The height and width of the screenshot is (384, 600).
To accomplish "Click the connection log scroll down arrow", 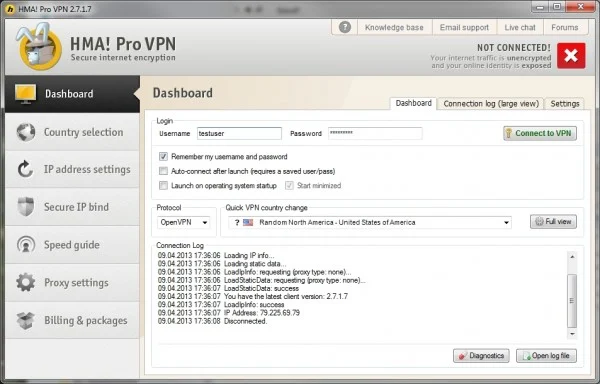I will [572, 334].
